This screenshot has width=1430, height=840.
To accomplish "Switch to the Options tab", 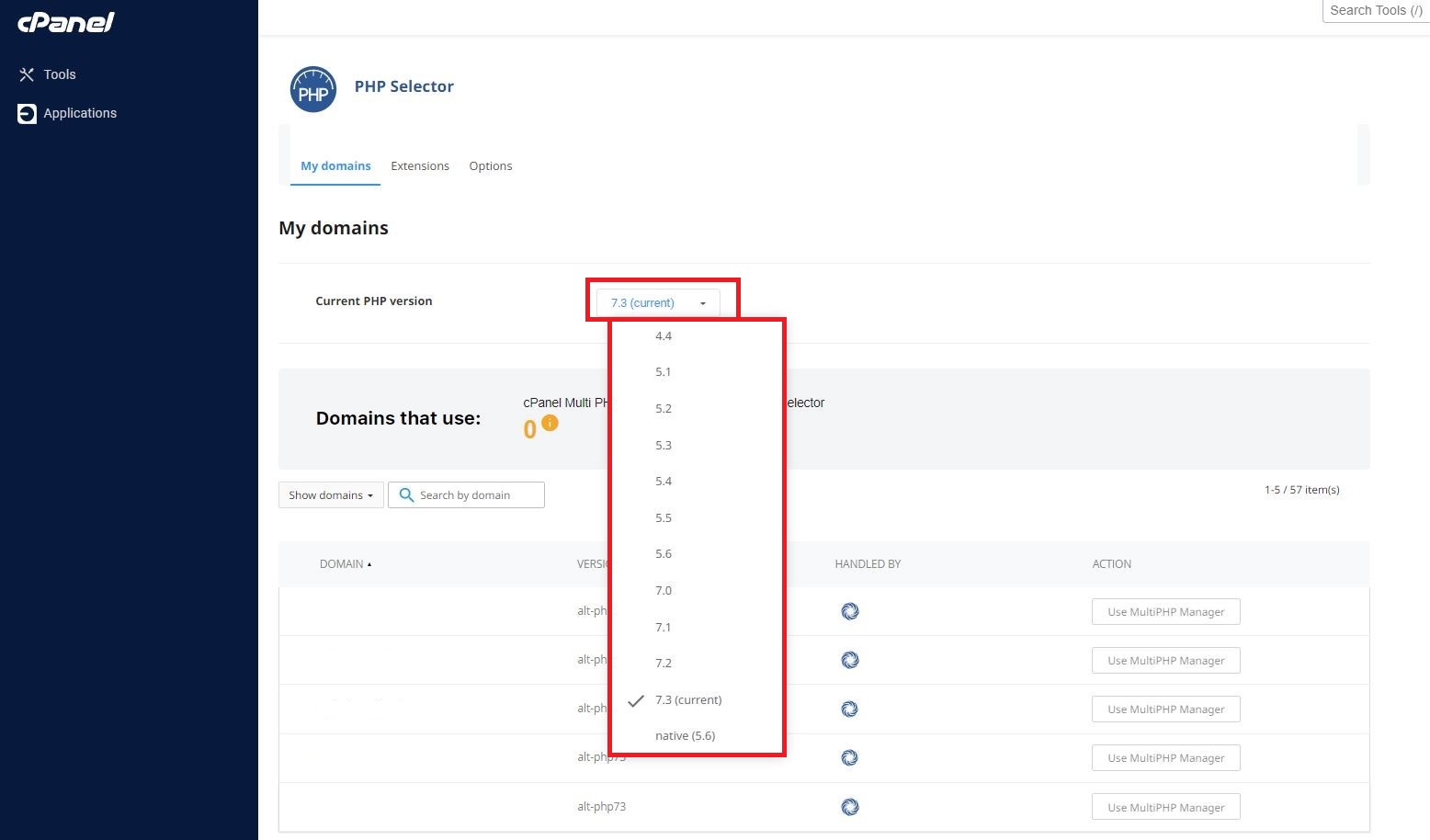I will coord(491,166).
